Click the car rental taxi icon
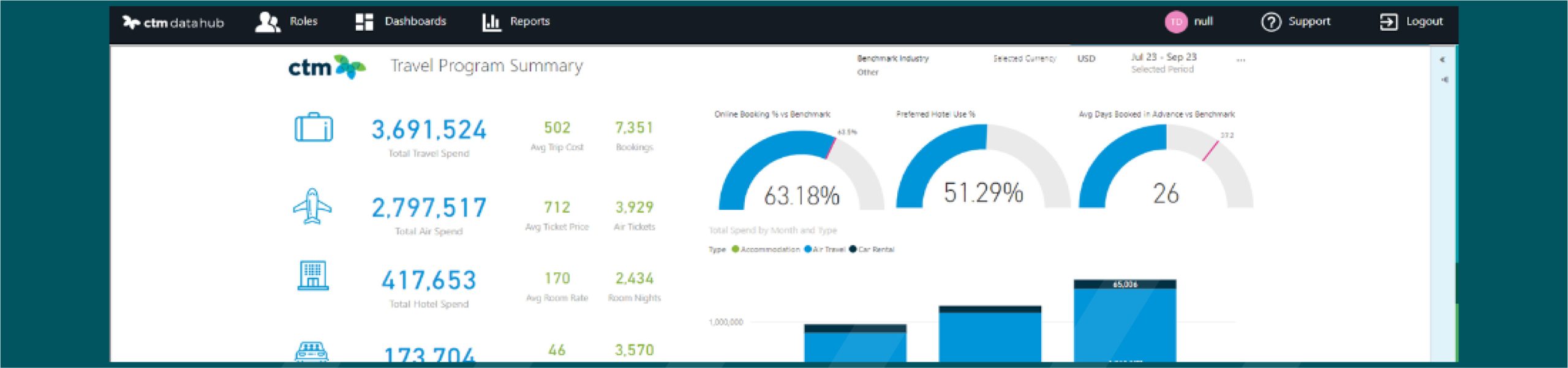This screenshot has width=1568, height=368. (x=312, y=351)
